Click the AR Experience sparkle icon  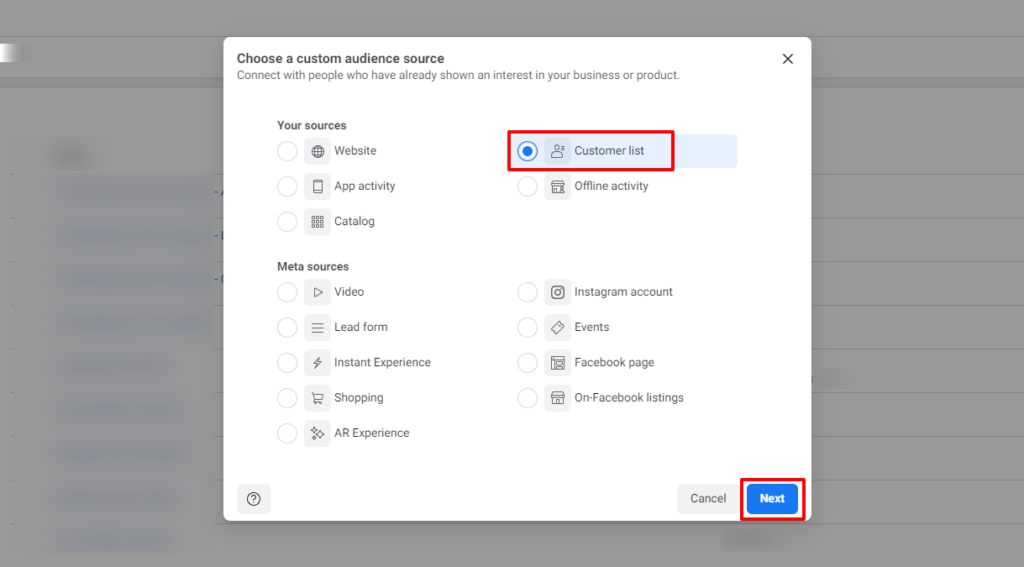(x=317, y=434)
